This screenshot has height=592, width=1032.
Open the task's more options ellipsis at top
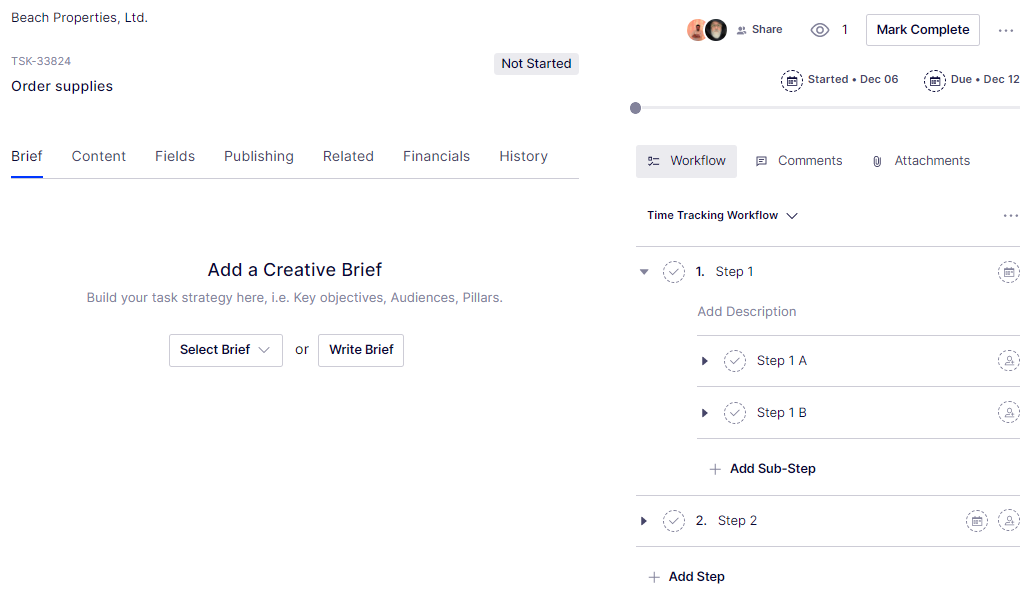point(1006,30)
